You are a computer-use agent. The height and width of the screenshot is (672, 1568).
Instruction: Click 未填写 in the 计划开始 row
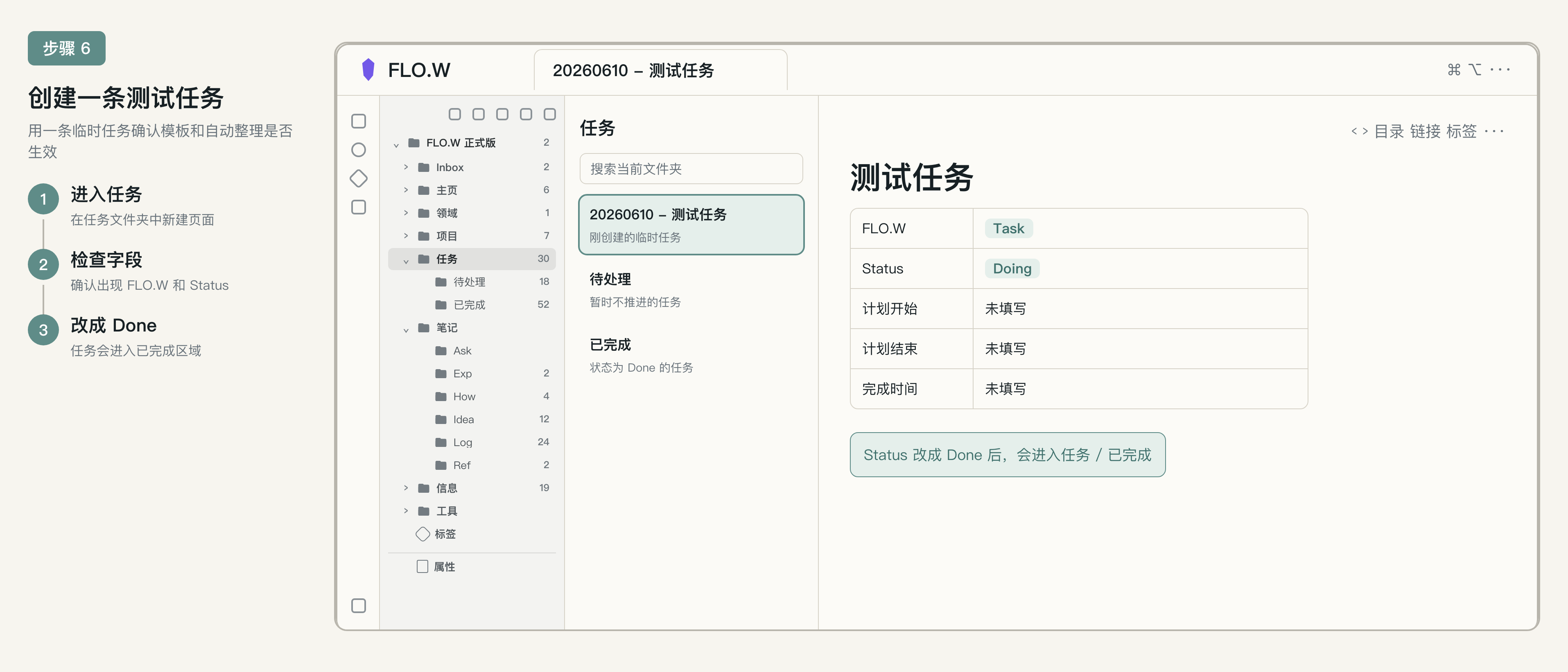point(1005,309)
